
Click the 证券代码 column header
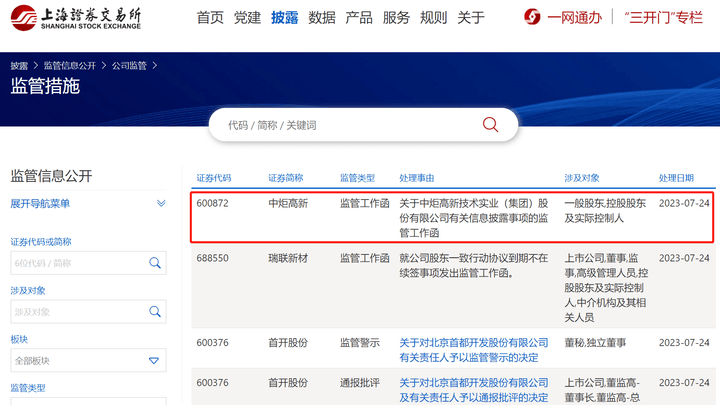[x=214, y=178]
